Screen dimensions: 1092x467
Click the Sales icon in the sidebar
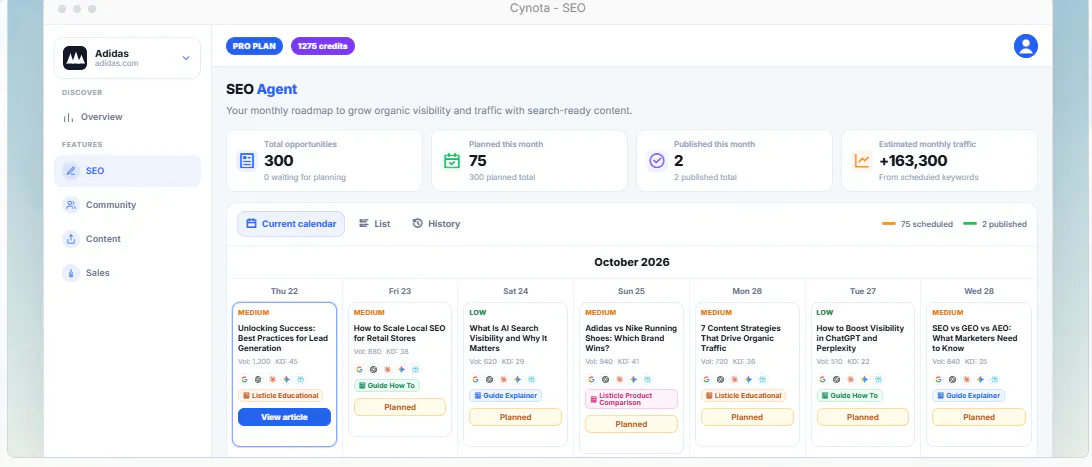click(x=70, y=273)
